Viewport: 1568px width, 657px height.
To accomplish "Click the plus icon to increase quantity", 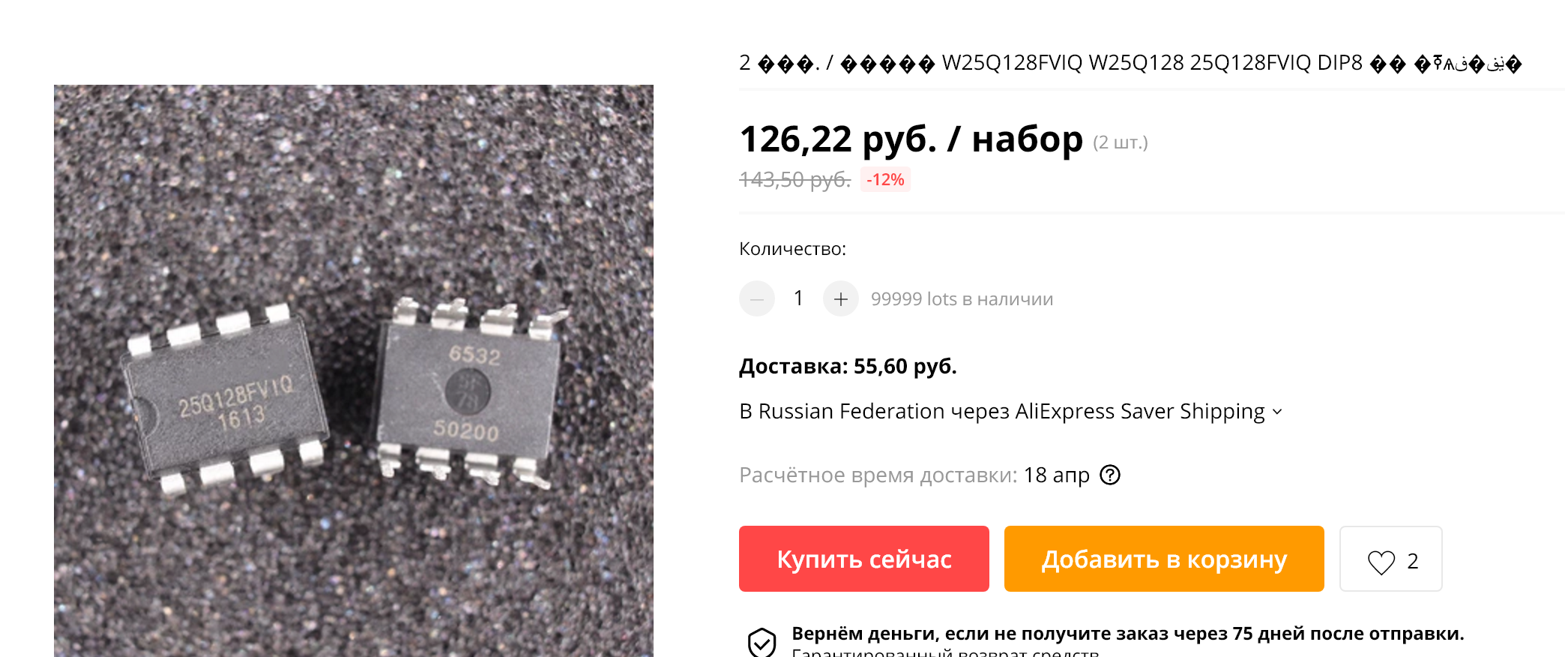I will (x=840, y=298).
